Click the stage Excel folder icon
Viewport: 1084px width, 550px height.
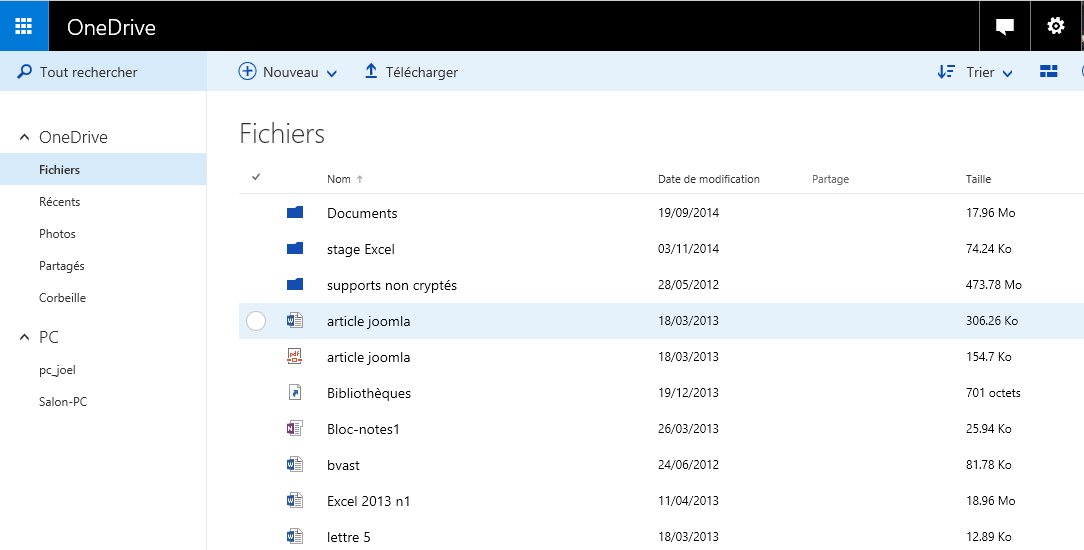point(295,248)
